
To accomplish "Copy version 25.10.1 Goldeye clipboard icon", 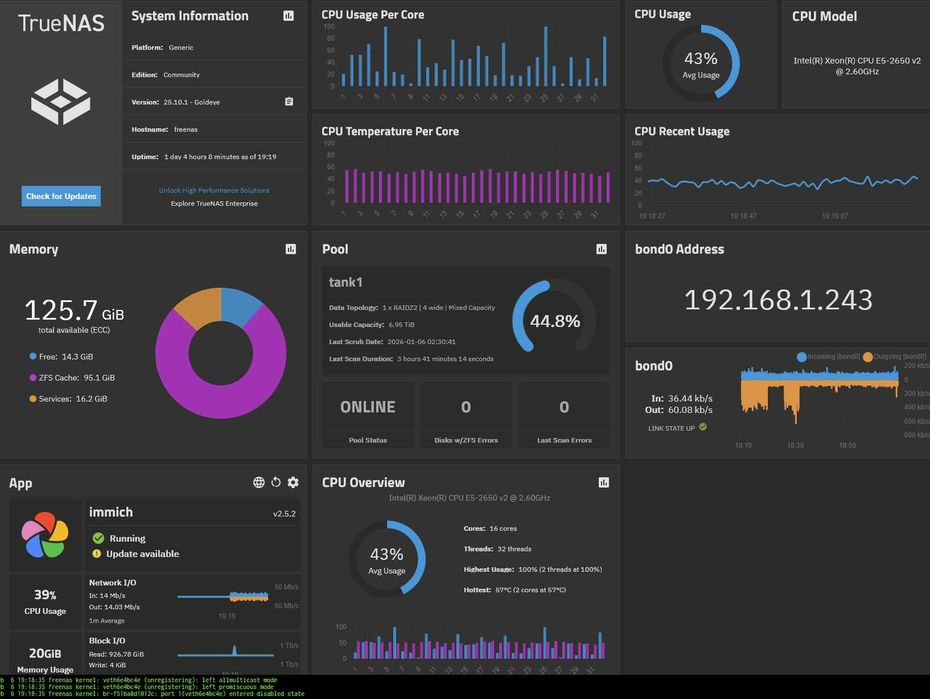I will click(289, 101).
